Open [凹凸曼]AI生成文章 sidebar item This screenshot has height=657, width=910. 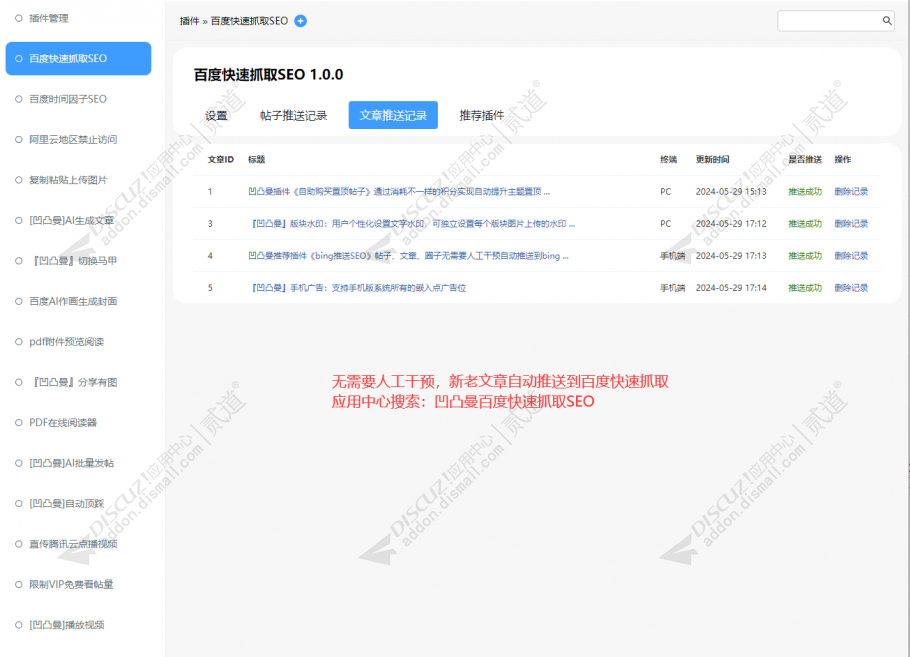71,221
